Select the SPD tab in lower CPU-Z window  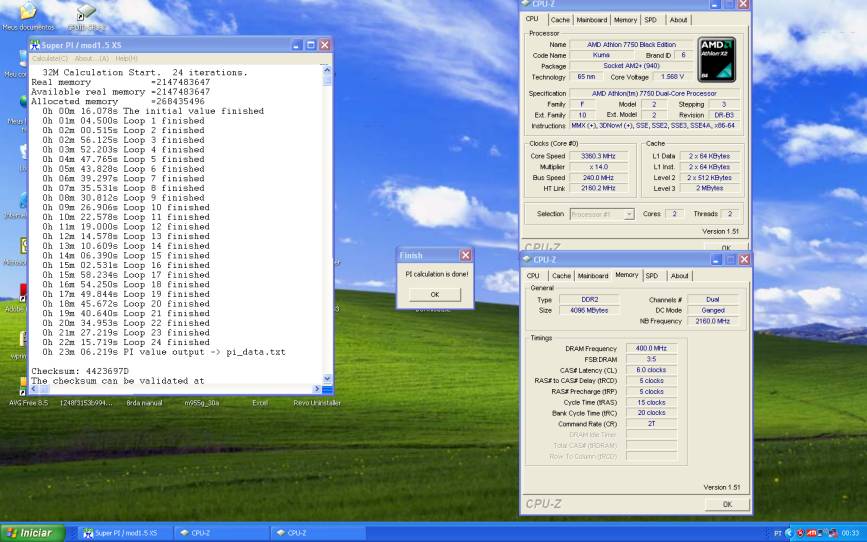tap(652, 275)
